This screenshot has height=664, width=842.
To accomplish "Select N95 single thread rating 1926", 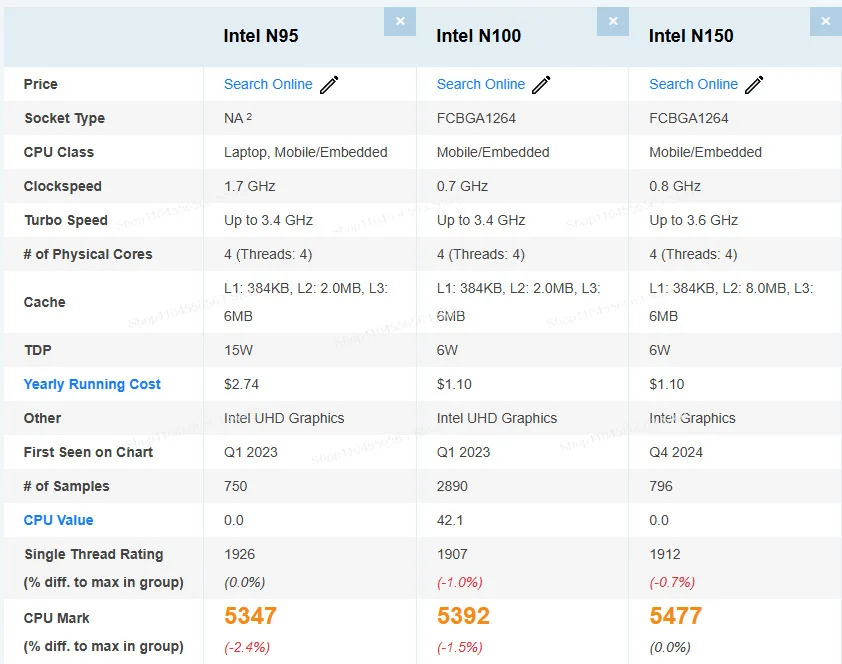I will coord(240,554).
